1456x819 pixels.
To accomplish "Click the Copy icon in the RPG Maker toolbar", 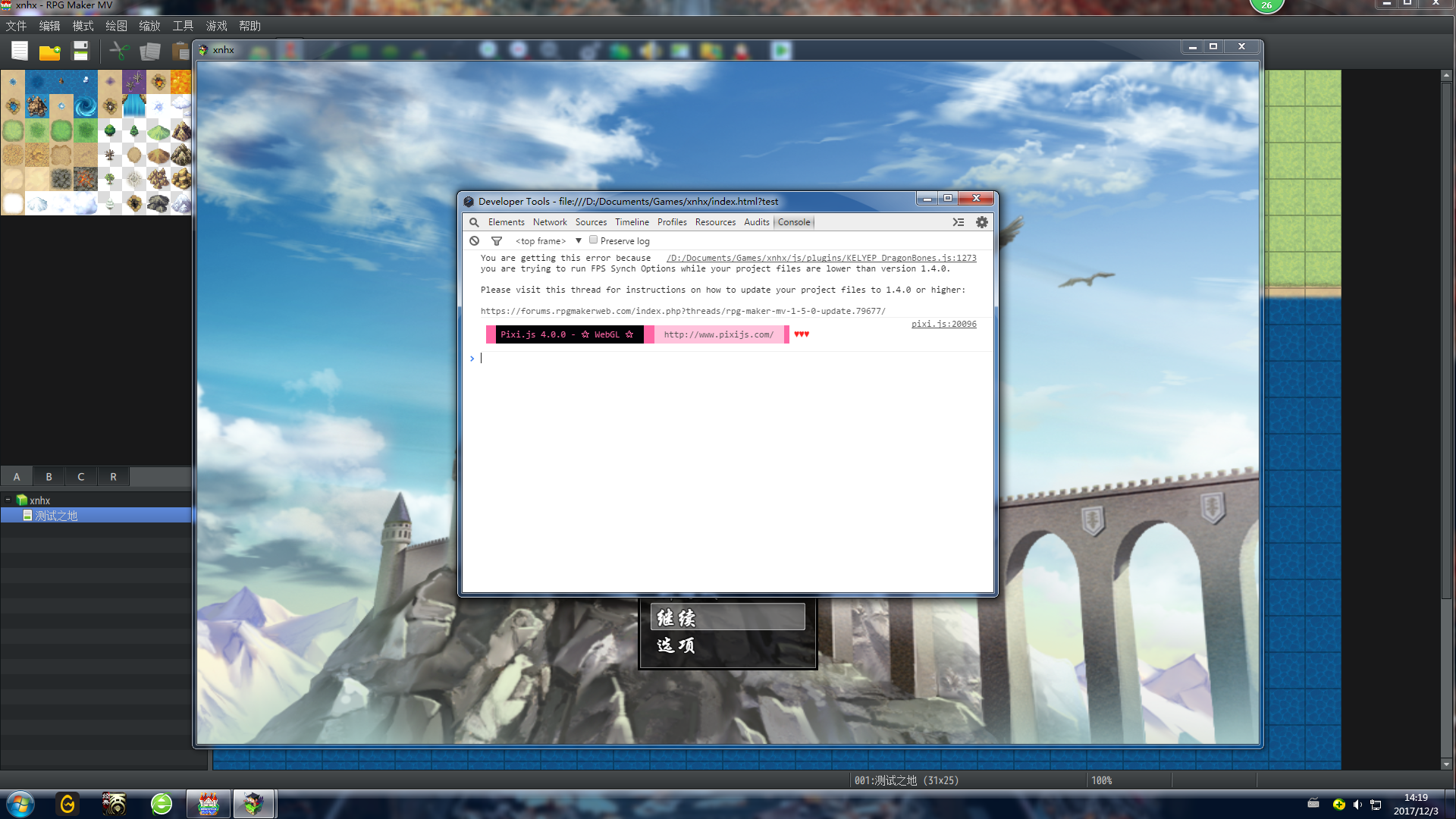I will pos(150,51).
